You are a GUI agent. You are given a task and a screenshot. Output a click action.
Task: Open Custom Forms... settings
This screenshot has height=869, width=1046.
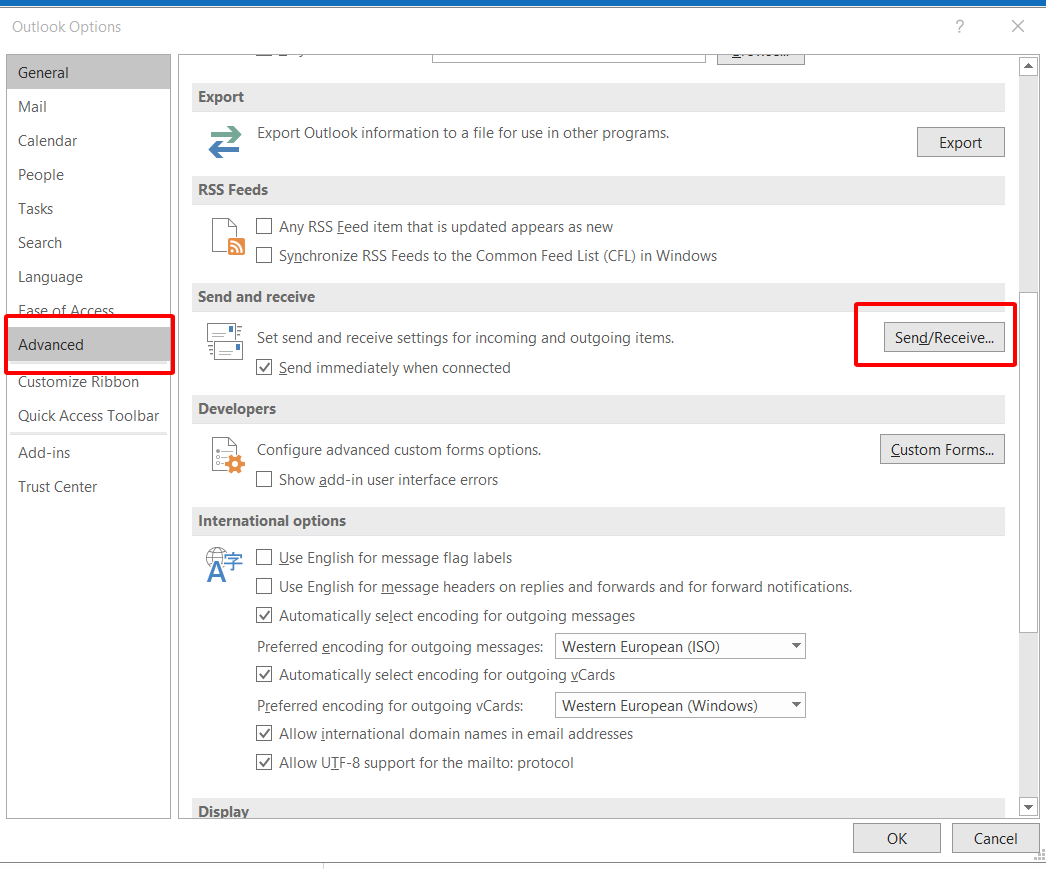942,450
